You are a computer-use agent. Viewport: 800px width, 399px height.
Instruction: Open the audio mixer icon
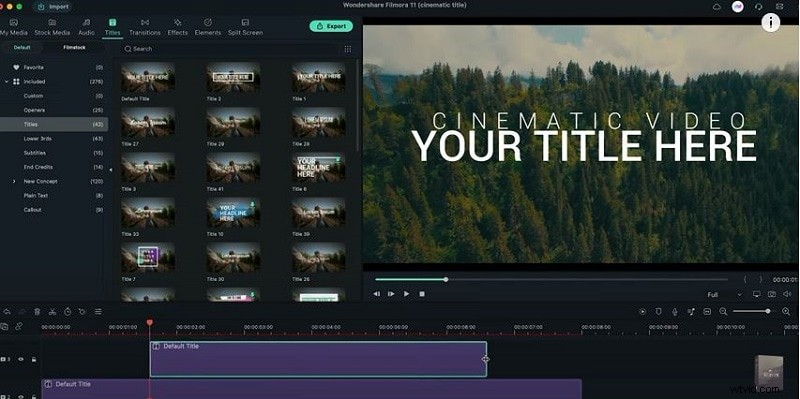(691, 311)
